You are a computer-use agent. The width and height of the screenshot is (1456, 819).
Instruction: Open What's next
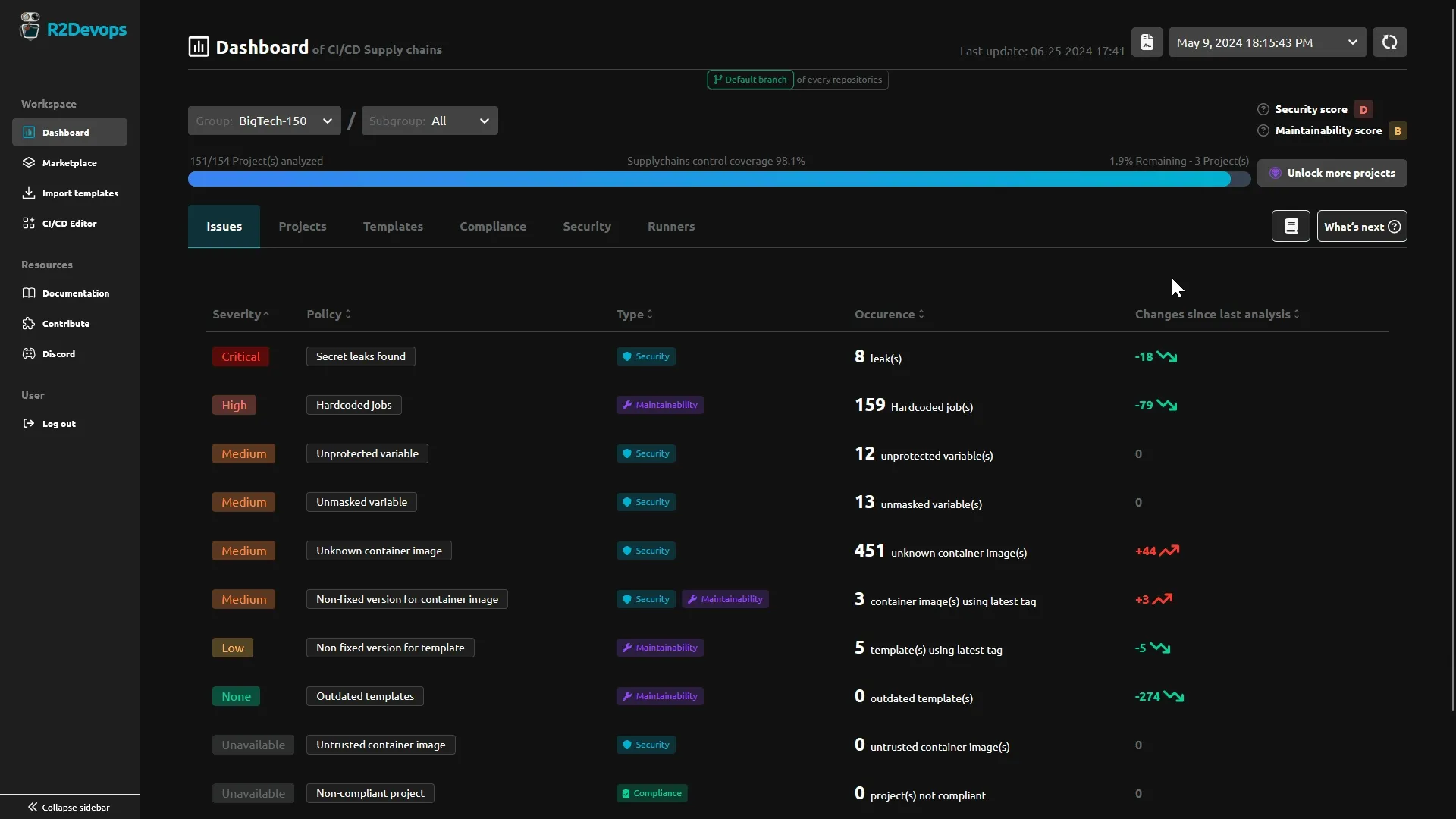(1361, 226)
